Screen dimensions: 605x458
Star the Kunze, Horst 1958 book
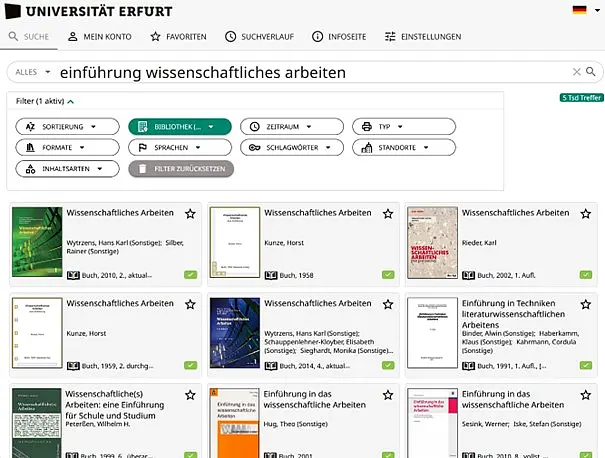(388, 213)
